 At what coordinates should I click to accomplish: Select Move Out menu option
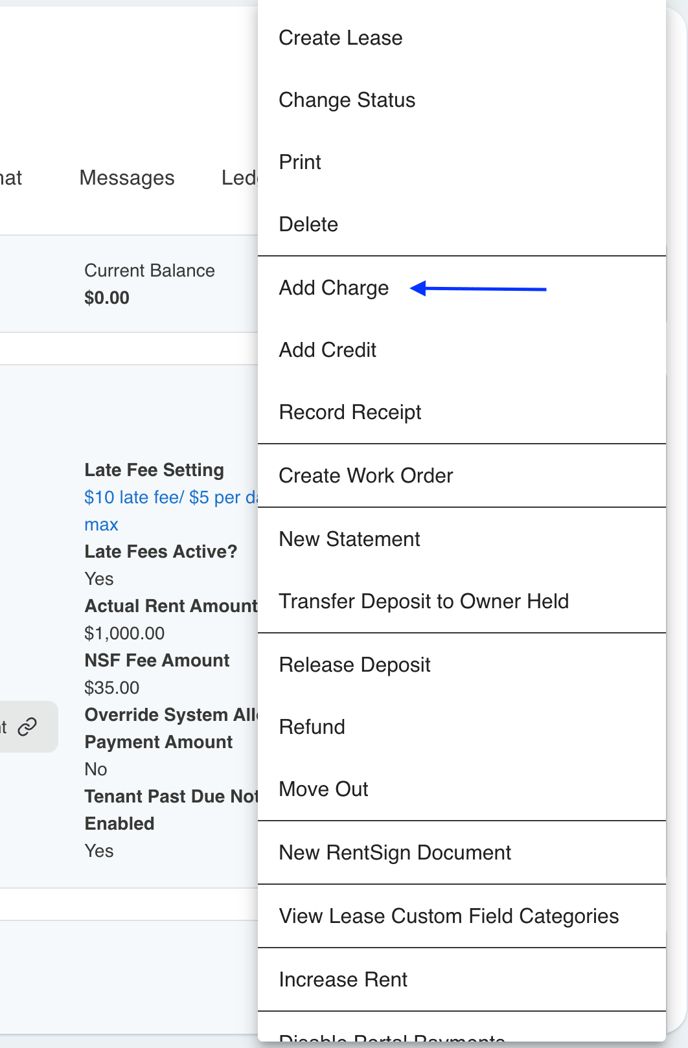[x=323, y=789]
